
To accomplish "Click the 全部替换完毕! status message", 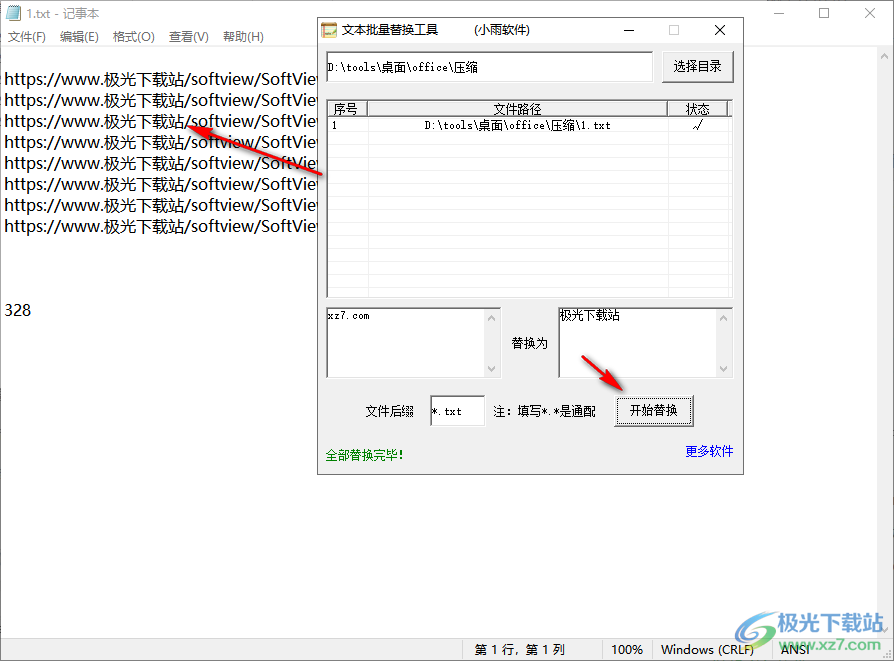I will pyautogui.click(x=364, y=455).
